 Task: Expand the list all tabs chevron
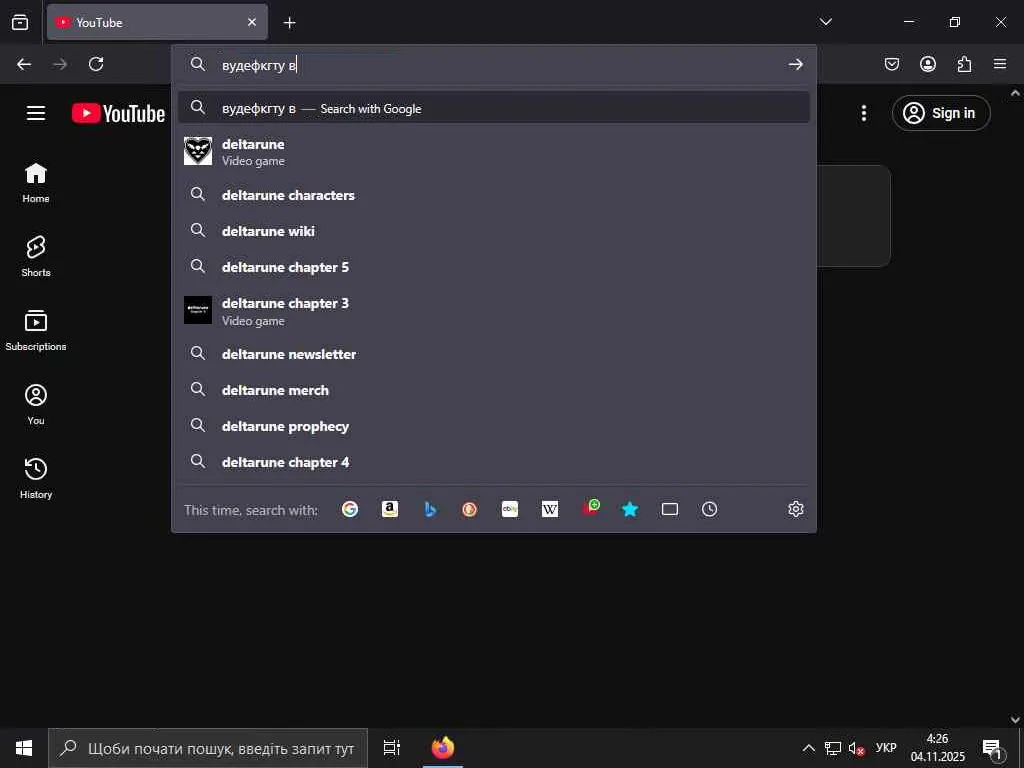tap(825, 22)
